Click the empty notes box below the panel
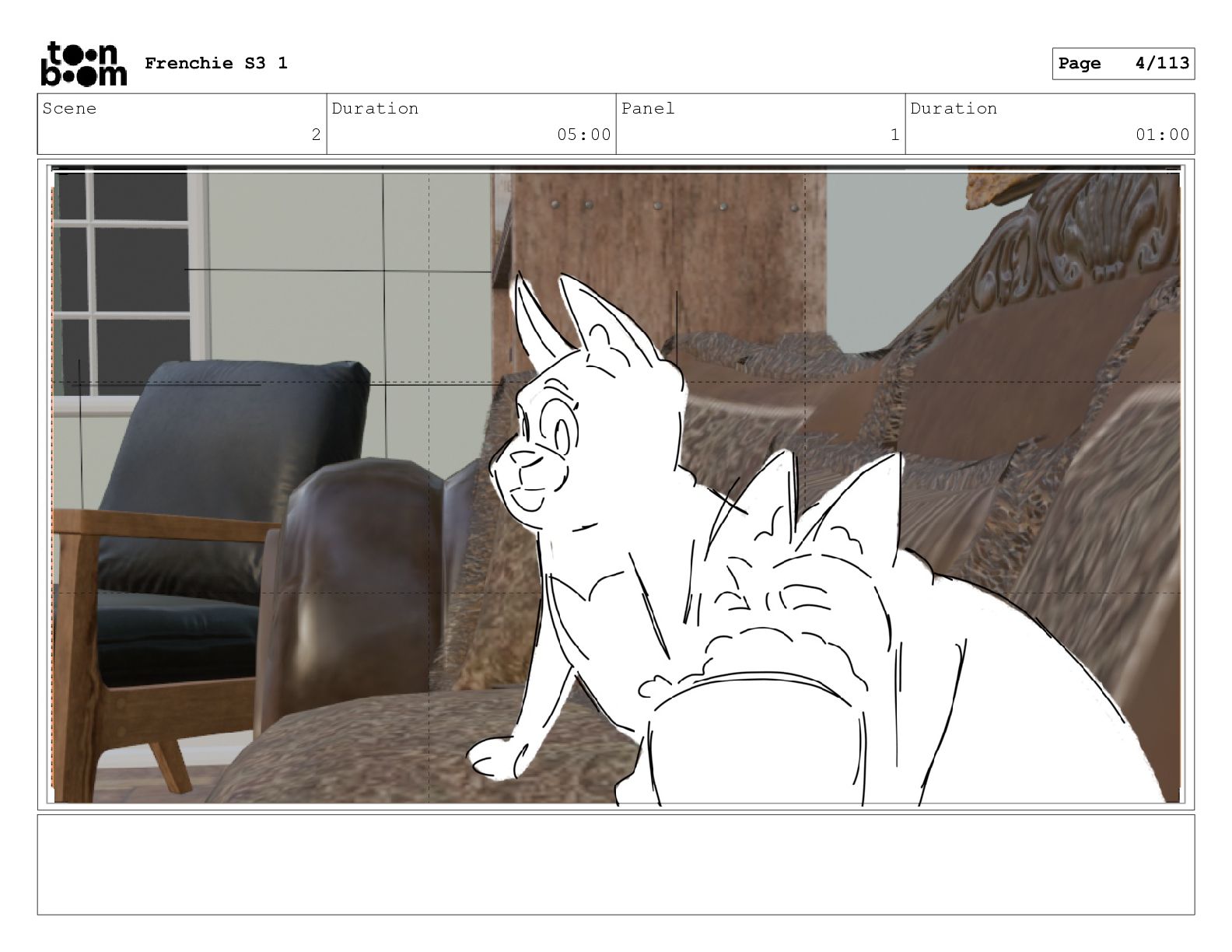This screenshot has width=1232, height=952. (x=616, y=864)
